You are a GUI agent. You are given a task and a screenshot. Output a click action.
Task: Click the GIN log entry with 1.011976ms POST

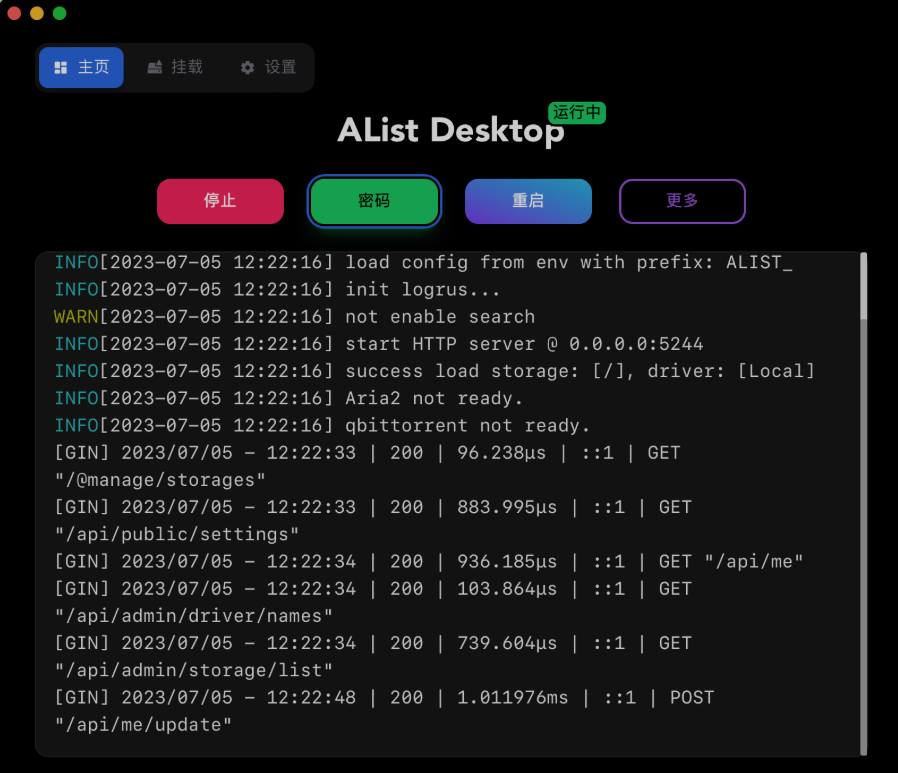(384, 711)
